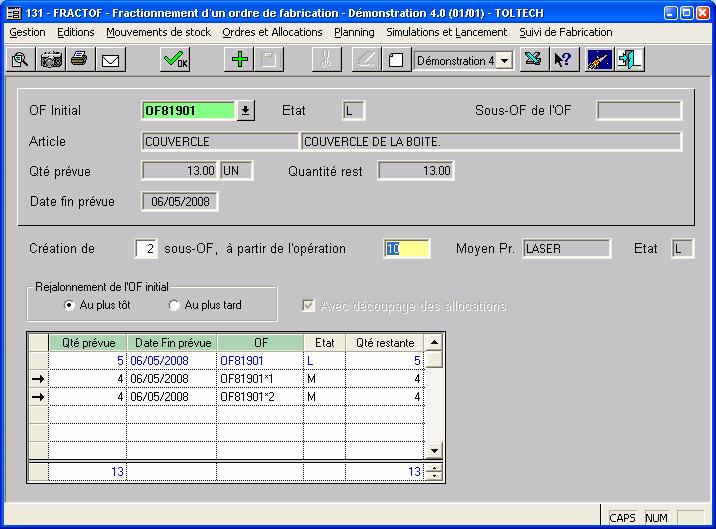The width and height of the screenshot is (716, 529).
Task: Select the Au plus tard radio button
Action: (x=174, y=305)
